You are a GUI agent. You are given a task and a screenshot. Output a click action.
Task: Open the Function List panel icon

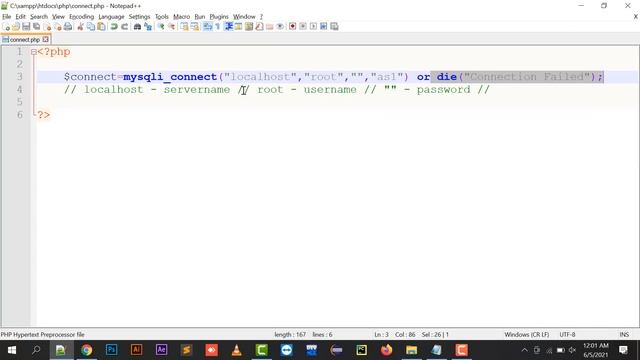point(259,27)
